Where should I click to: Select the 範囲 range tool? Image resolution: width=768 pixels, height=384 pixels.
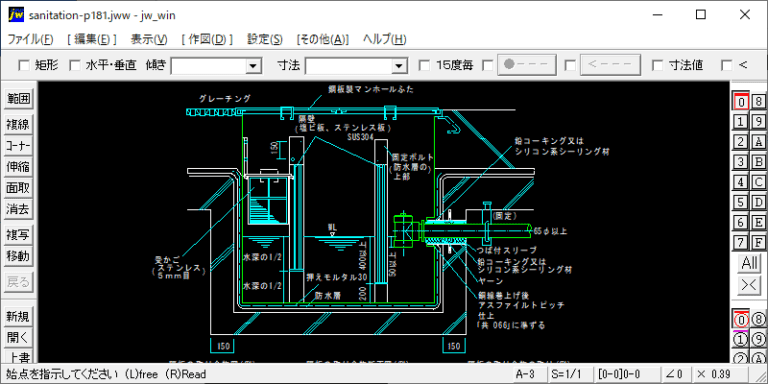(19, 99)
